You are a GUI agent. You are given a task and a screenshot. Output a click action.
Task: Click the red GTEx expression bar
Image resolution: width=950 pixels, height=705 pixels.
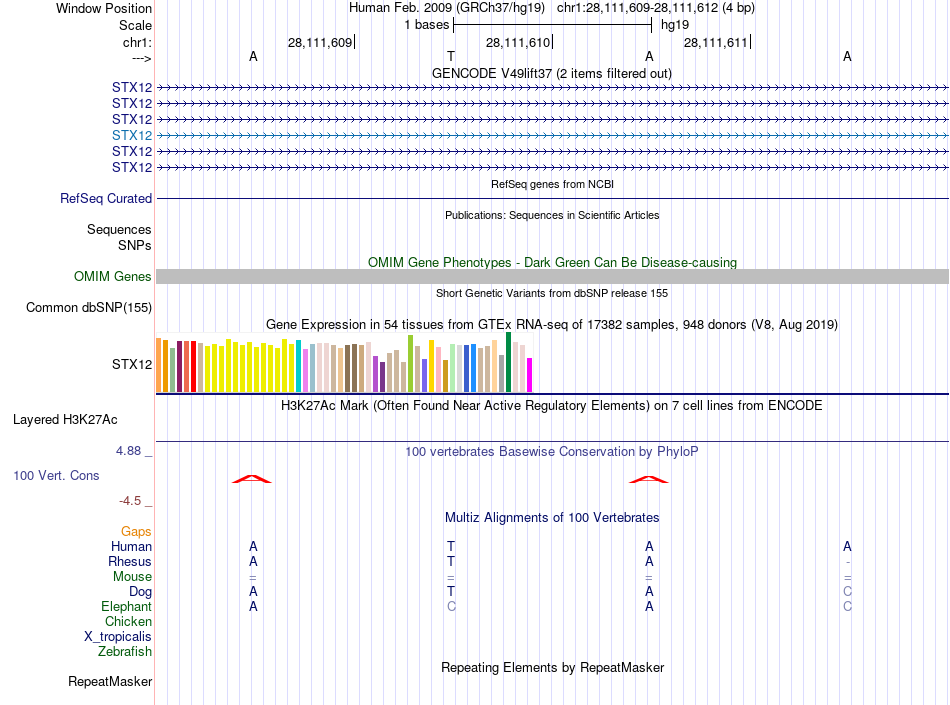[x=193, y=367]
